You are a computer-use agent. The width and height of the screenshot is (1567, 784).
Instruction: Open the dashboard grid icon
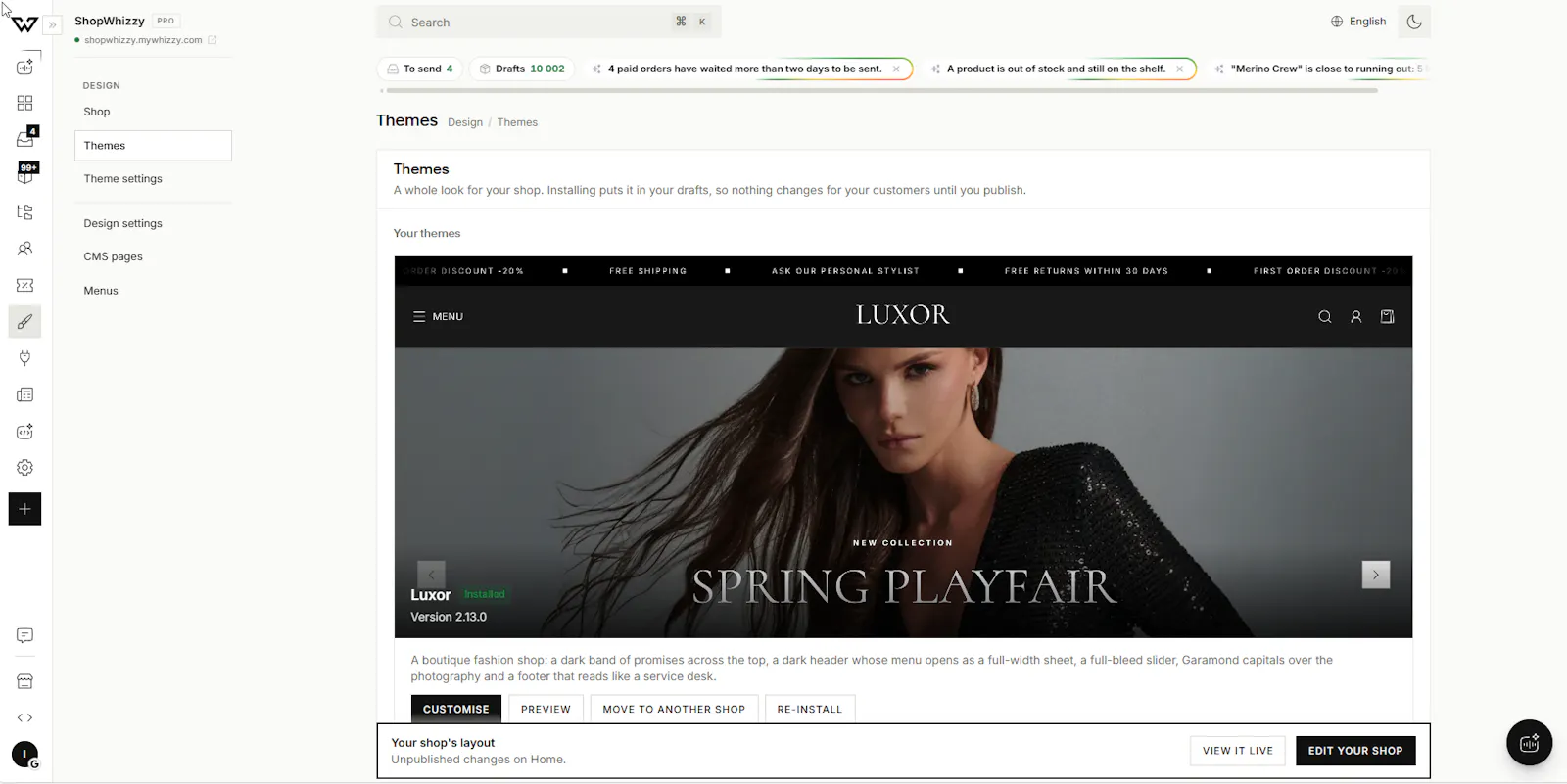(x=24, y=103)
